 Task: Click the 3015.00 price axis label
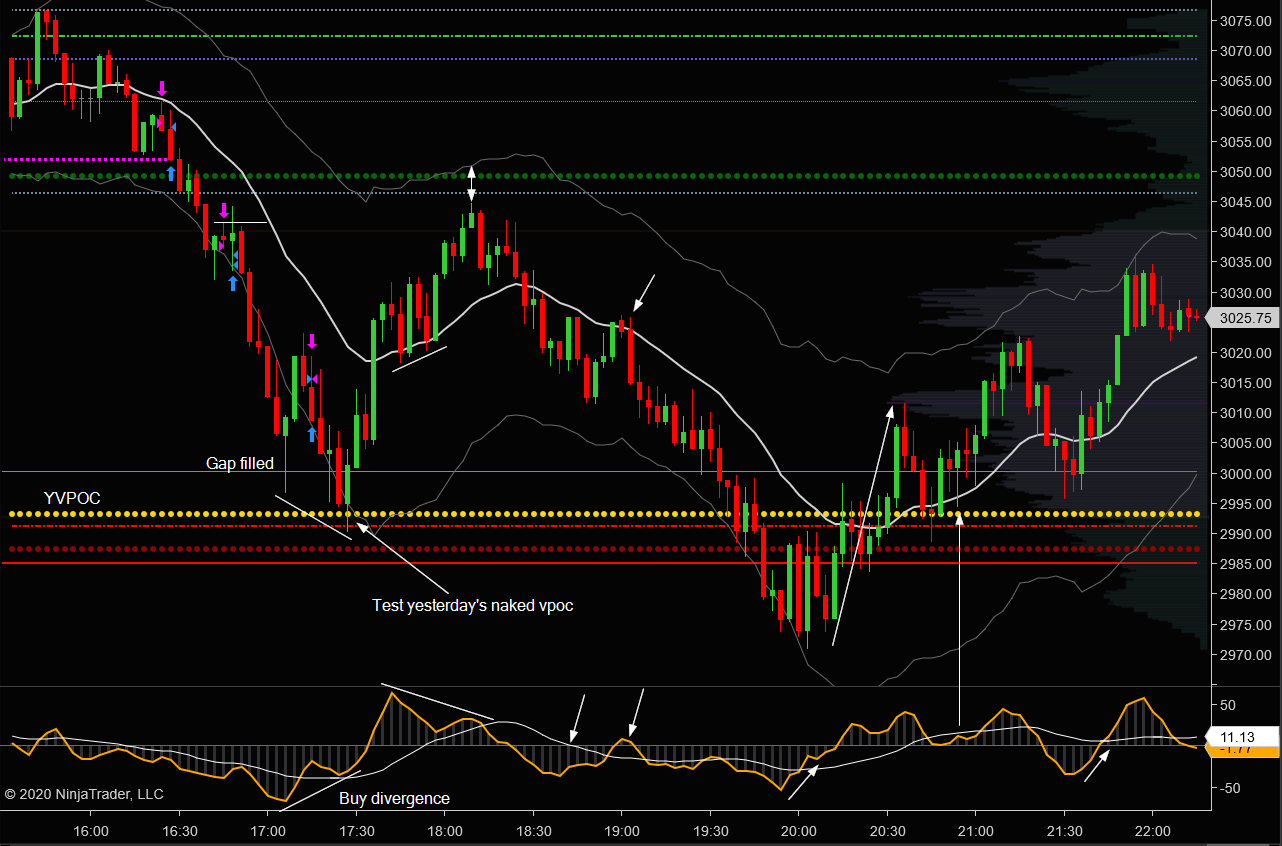1246,383
